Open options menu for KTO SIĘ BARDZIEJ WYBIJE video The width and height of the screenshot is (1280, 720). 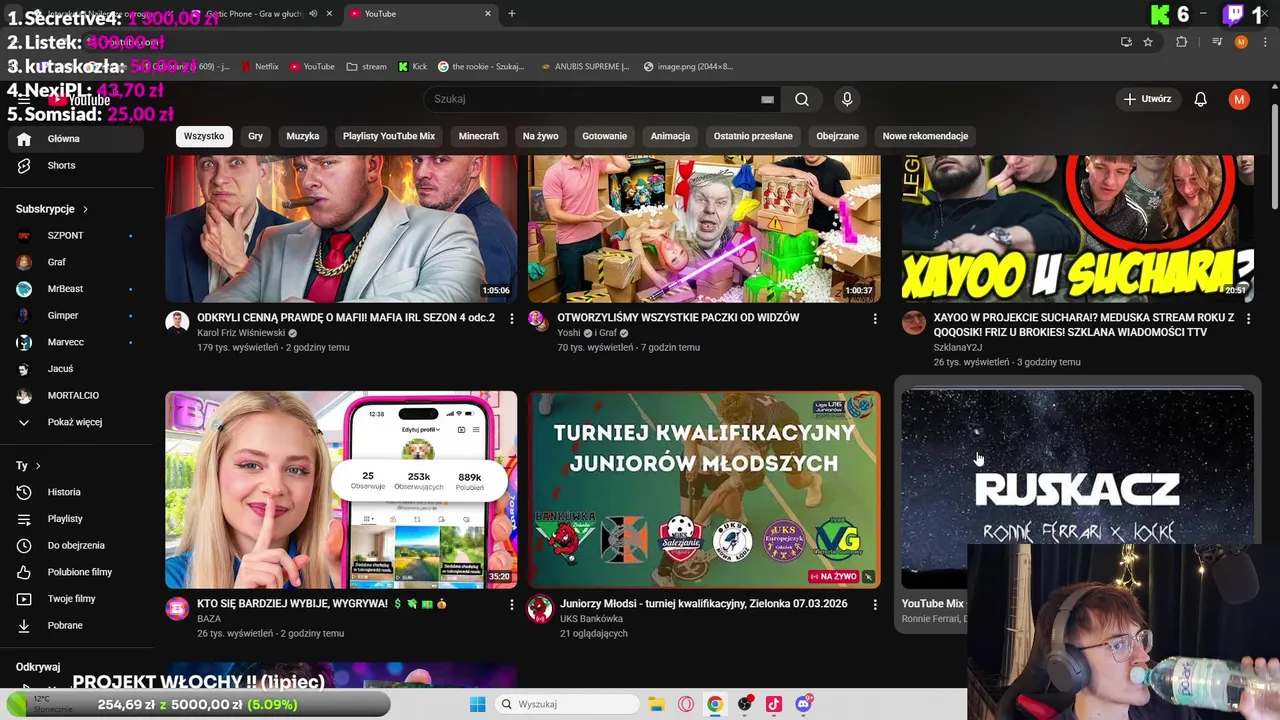click(512, 604)
